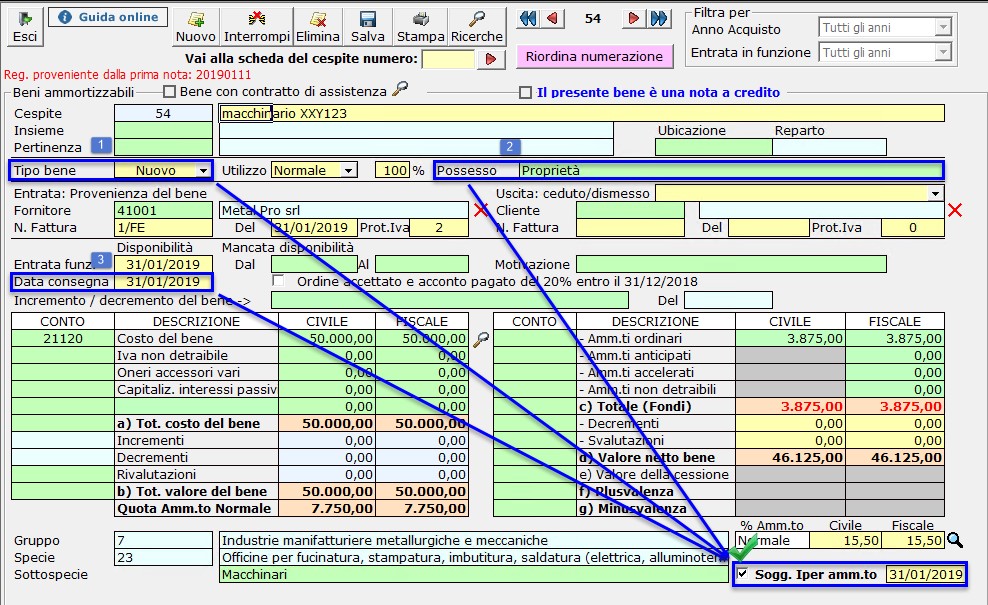Click the utilizzo percentage field 100
988x605 pixels.
(393, 171)
